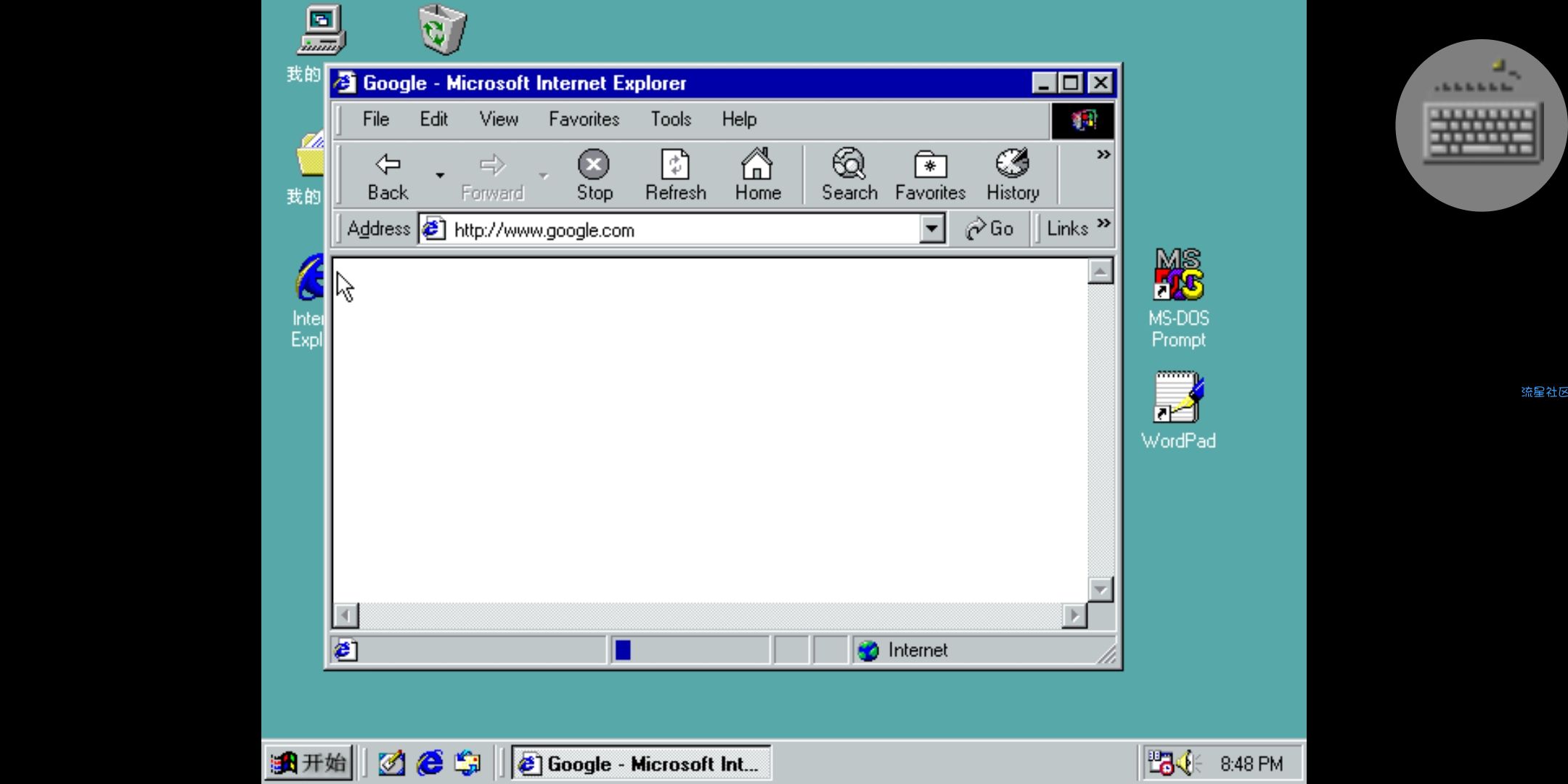1568x784 pixels.
Task: Click the Links bar label
Action: click(x=1067, y=229)
